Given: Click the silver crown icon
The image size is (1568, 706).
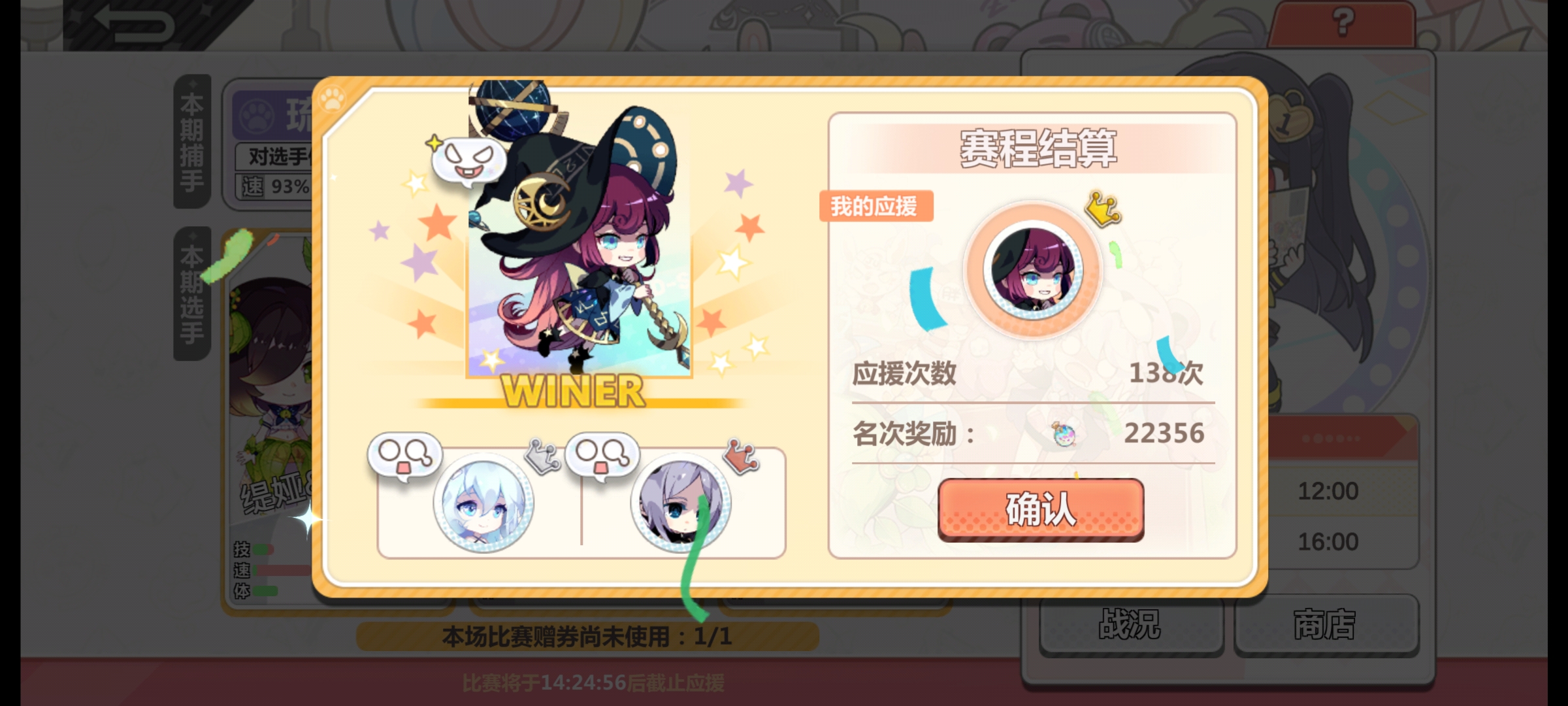Looking at the screenshot, I should [543, 456].
